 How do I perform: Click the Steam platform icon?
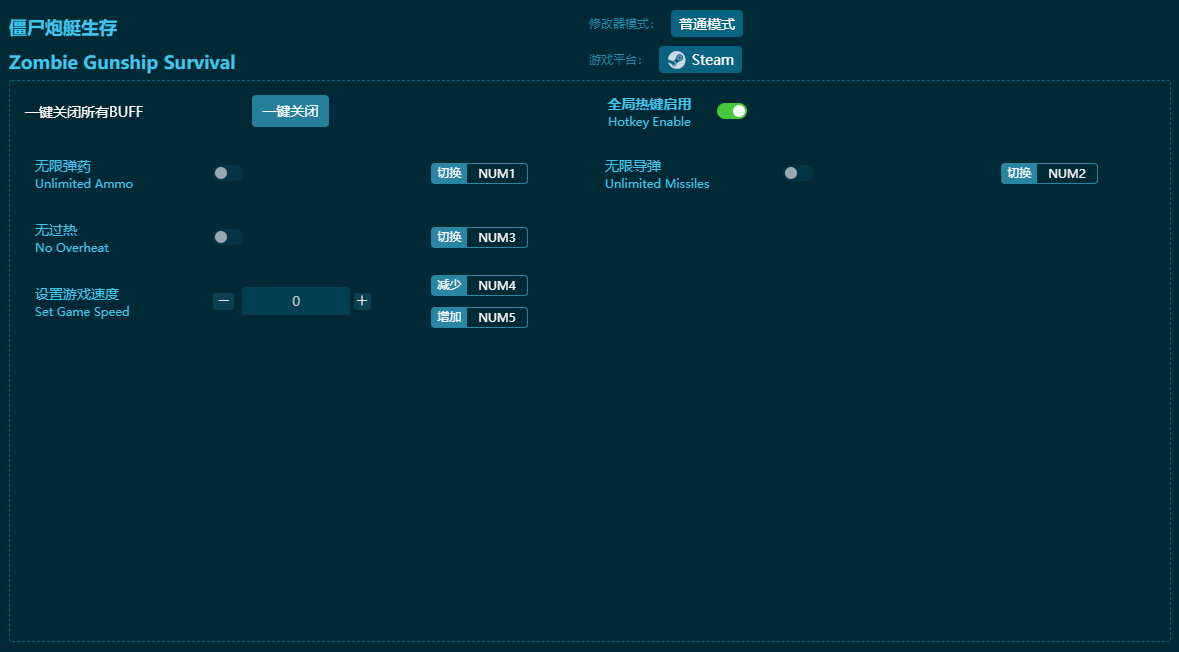tap(677, 60)
